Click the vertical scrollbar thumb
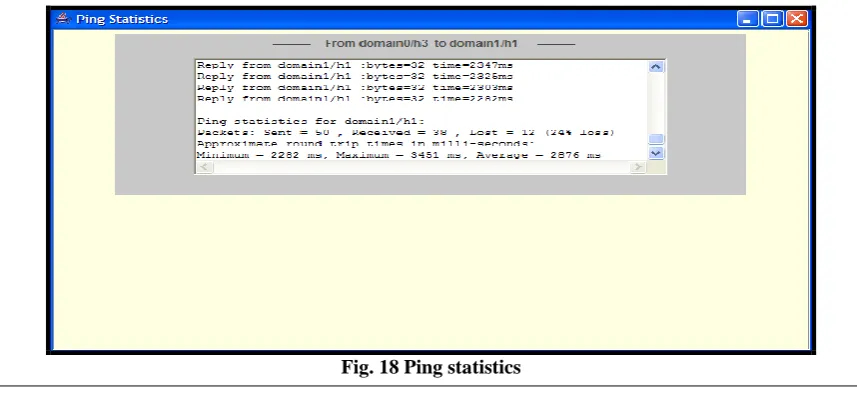Viewport: 857px width, 393px height. 656,139
